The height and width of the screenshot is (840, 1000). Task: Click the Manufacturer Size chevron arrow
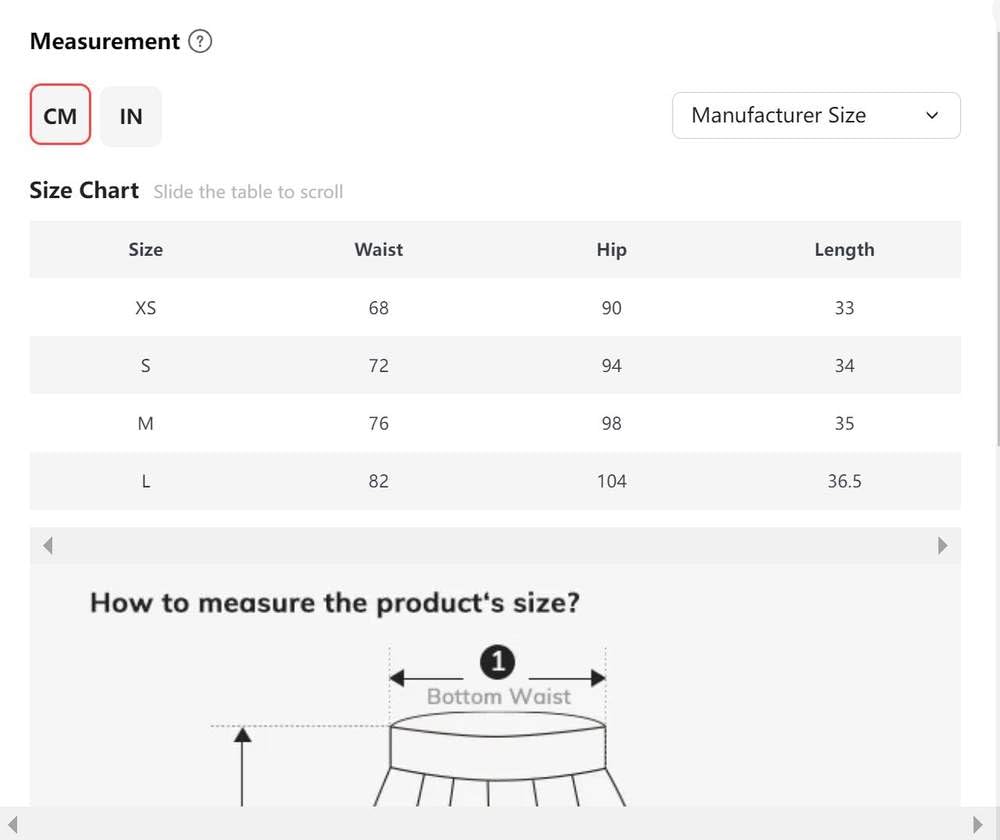(x=932, y=115)
